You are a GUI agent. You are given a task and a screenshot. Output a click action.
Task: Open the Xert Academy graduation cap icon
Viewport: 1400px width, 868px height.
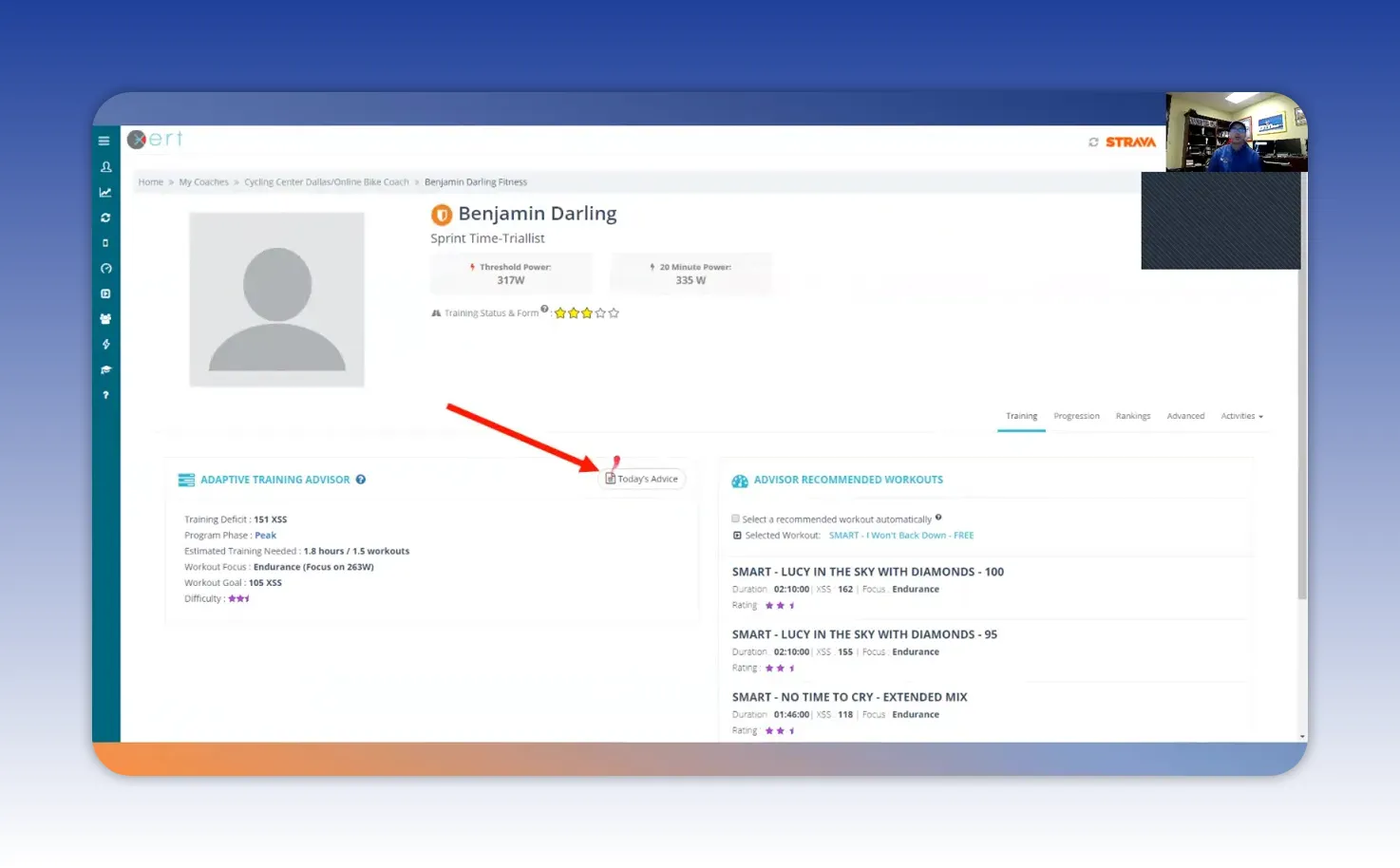[105, 369]
